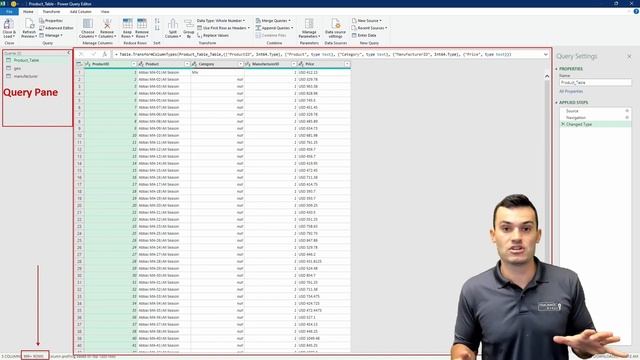Open the ProductID column filter dropdown
The image size is (640, 360).
pos(133,64)
